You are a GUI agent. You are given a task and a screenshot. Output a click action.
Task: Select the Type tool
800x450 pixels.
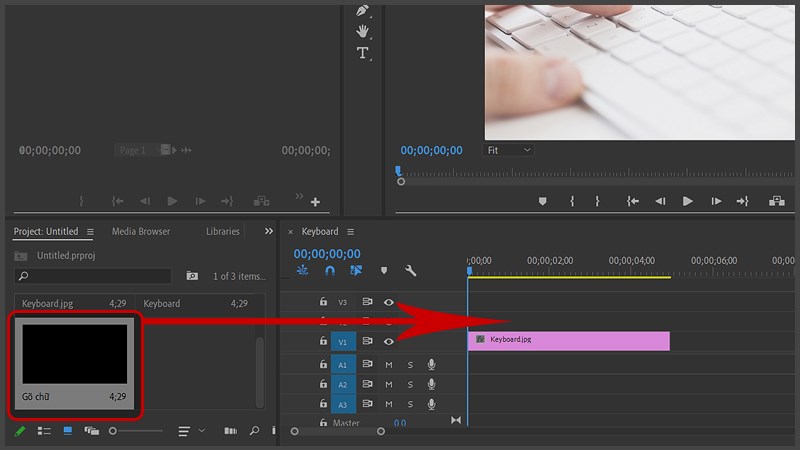pyautogui.click(x=362, y=53)
